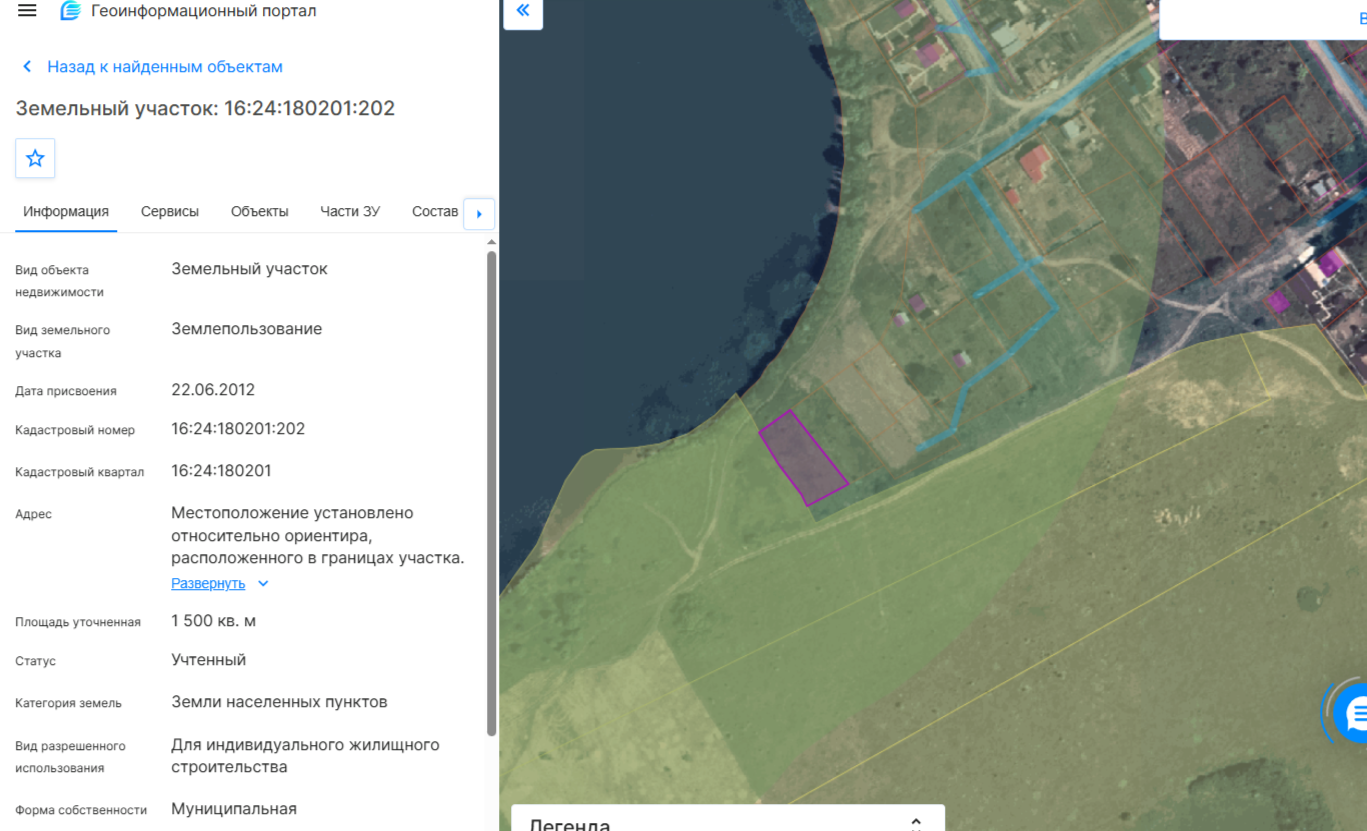Click the label Форма собственности
Screen dimensions: 1367x831
[x=81, y=810]
